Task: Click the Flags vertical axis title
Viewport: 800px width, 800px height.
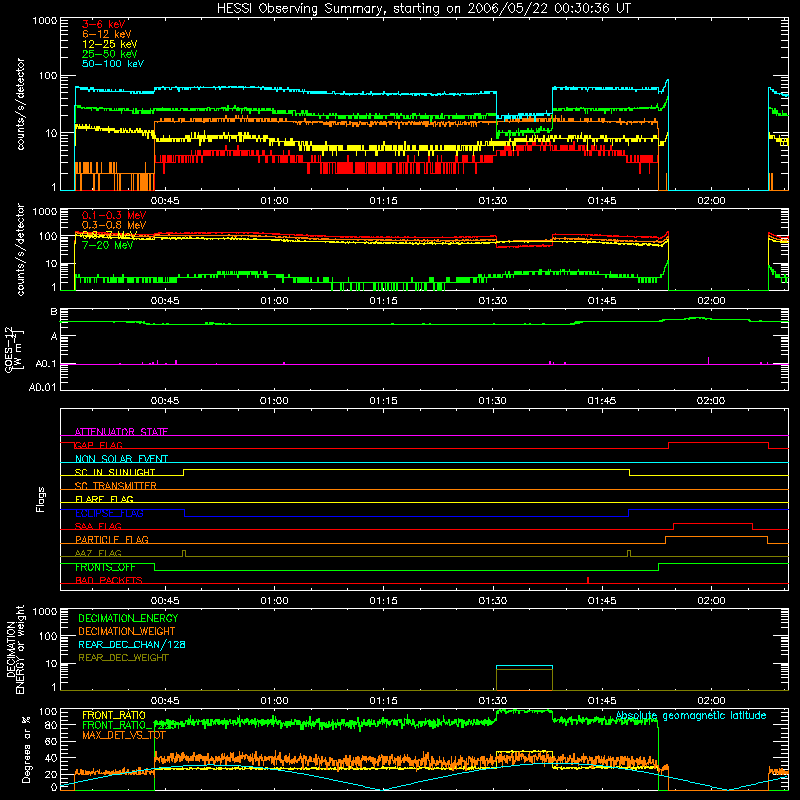Action: pyautogui.click(x=41, y=499)
